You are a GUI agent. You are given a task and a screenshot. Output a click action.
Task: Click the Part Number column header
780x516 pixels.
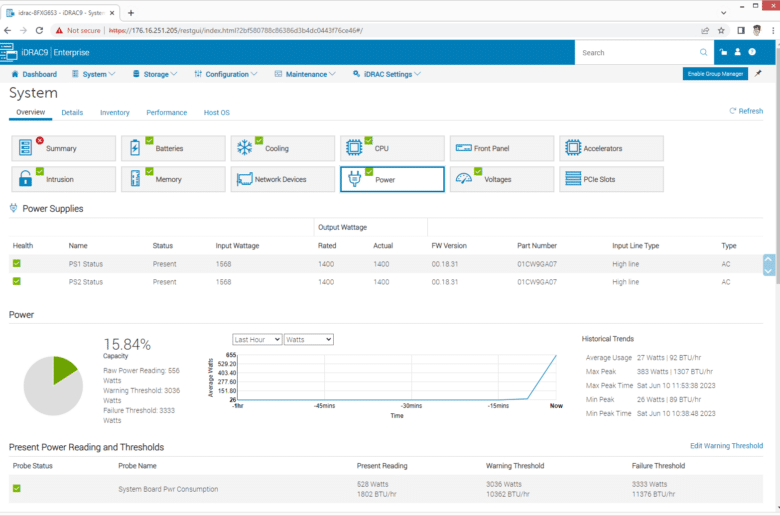pos(537,246)
